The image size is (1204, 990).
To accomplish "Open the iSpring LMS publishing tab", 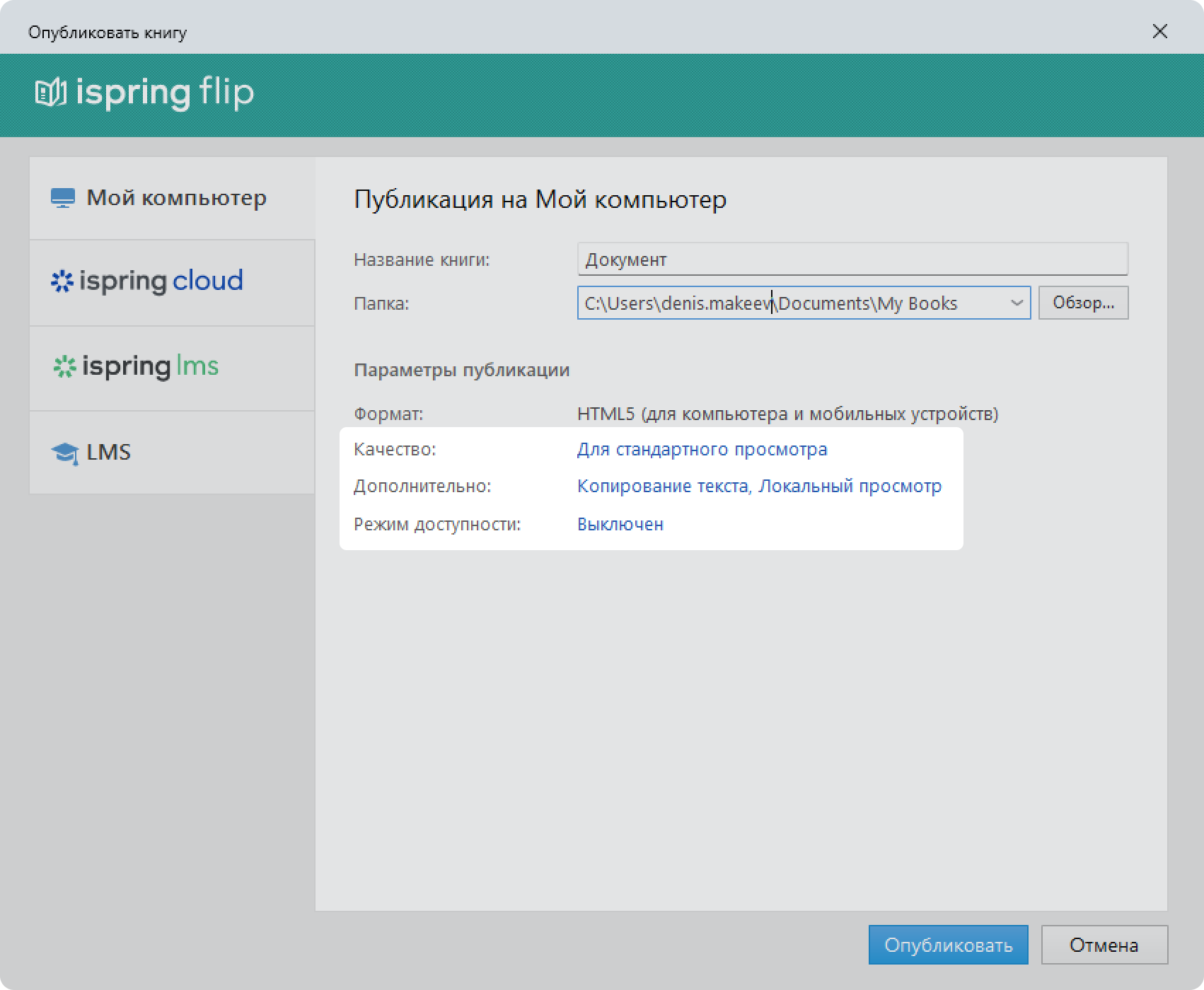I will coord(172,368).
